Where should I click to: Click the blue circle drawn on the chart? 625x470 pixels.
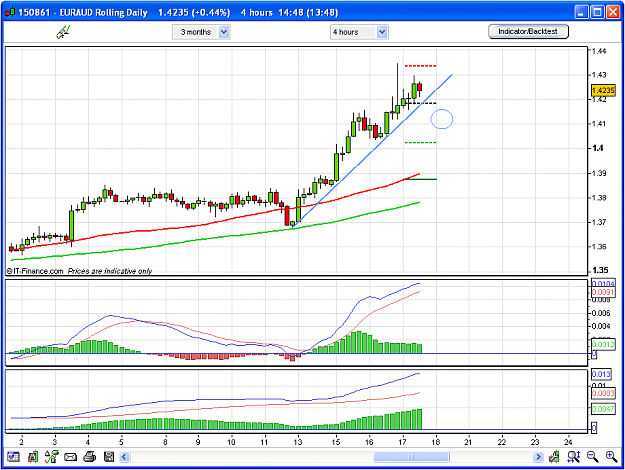pos(442,119)
